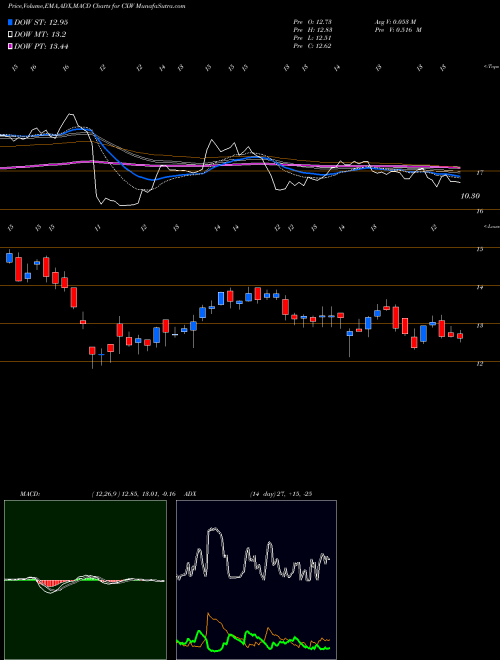
Task: Click the Pre O: 12.73 value
Action: tap(312, 22)
